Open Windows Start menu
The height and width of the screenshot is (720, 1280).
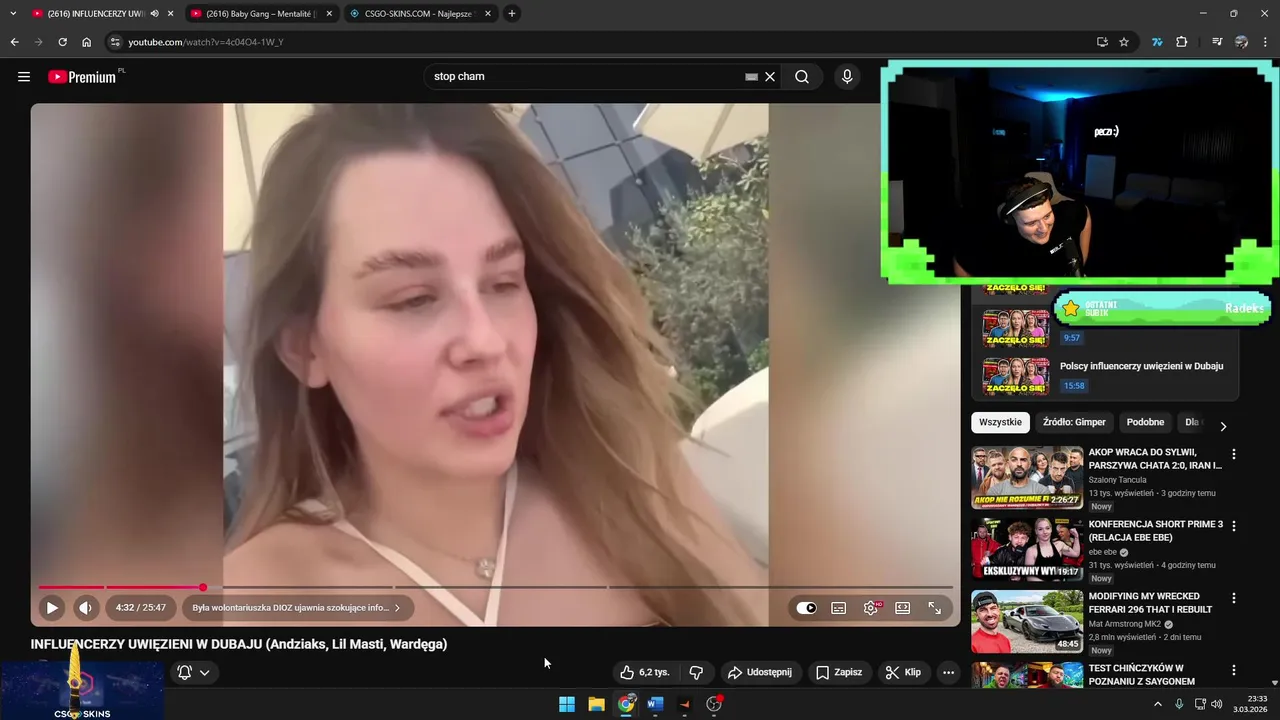point(567,704)
